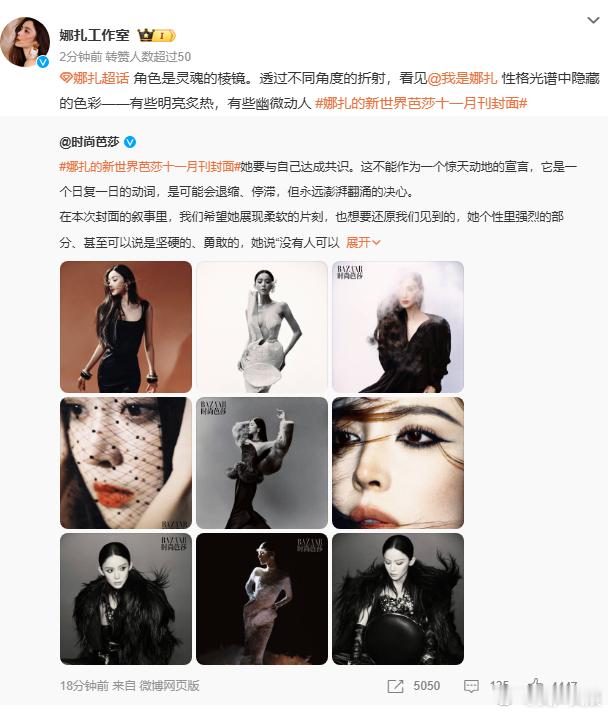Click the 娜扎工作室 profile avatar
The width and height of the screenshot is (608, 714).
(25, 42)
